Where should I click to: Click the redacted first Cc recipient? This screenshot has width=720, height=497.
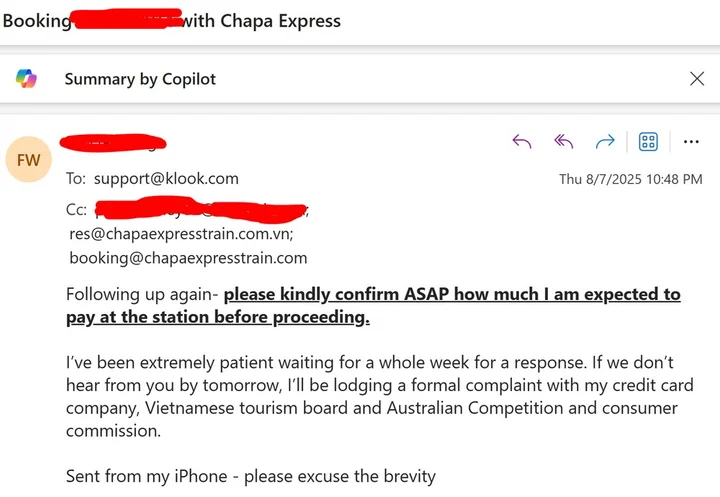(x=200, y=210)
